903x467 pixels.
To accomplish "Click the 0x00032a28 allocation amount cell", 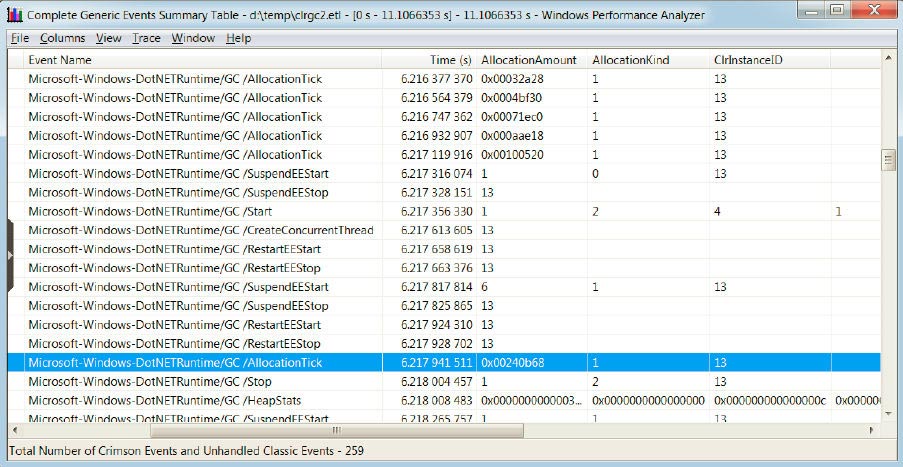I will (x=512, y=79).
